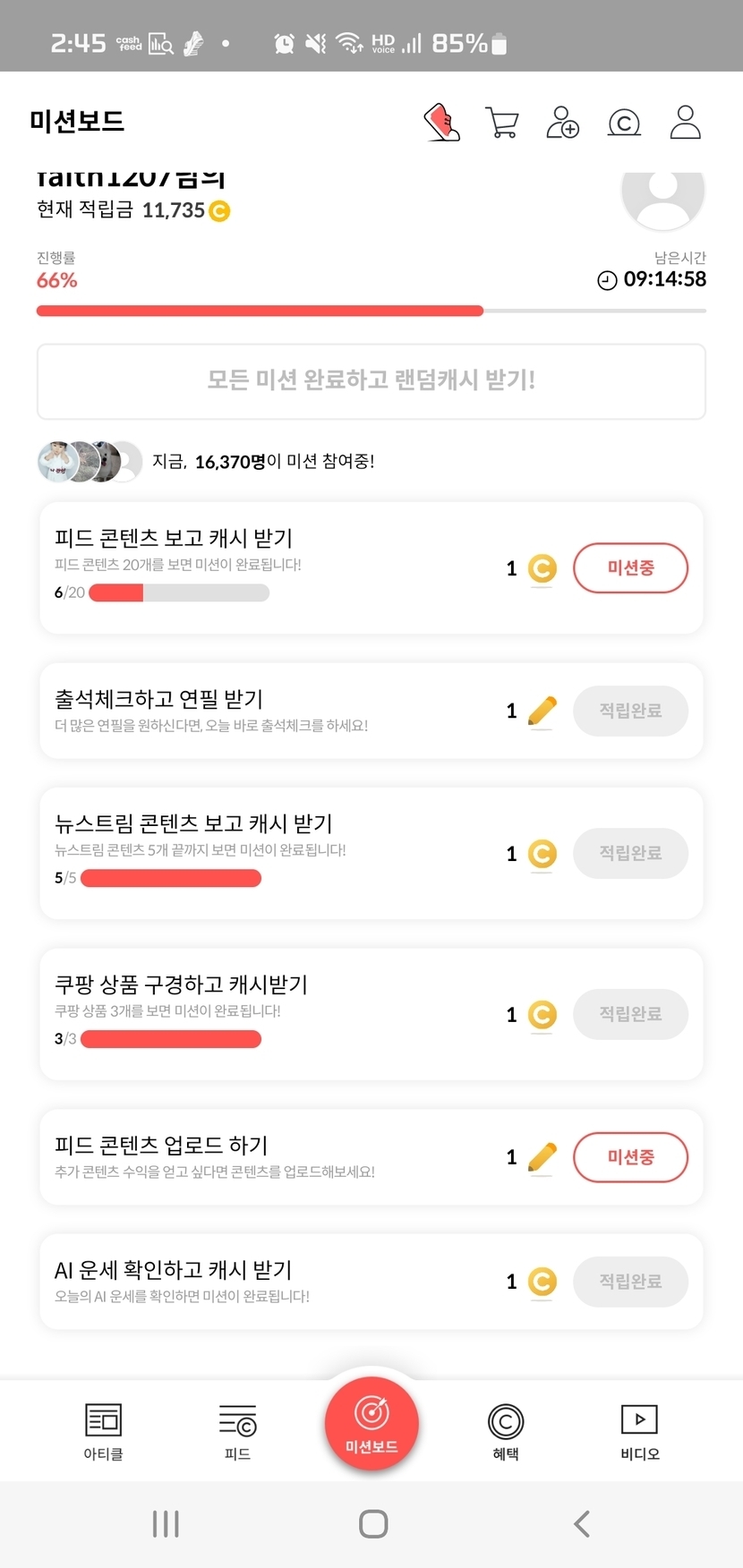Go to the 비디오 tab
Image resolution: width=743 pixels, height=1568 pixels.
pos(639,1431)
